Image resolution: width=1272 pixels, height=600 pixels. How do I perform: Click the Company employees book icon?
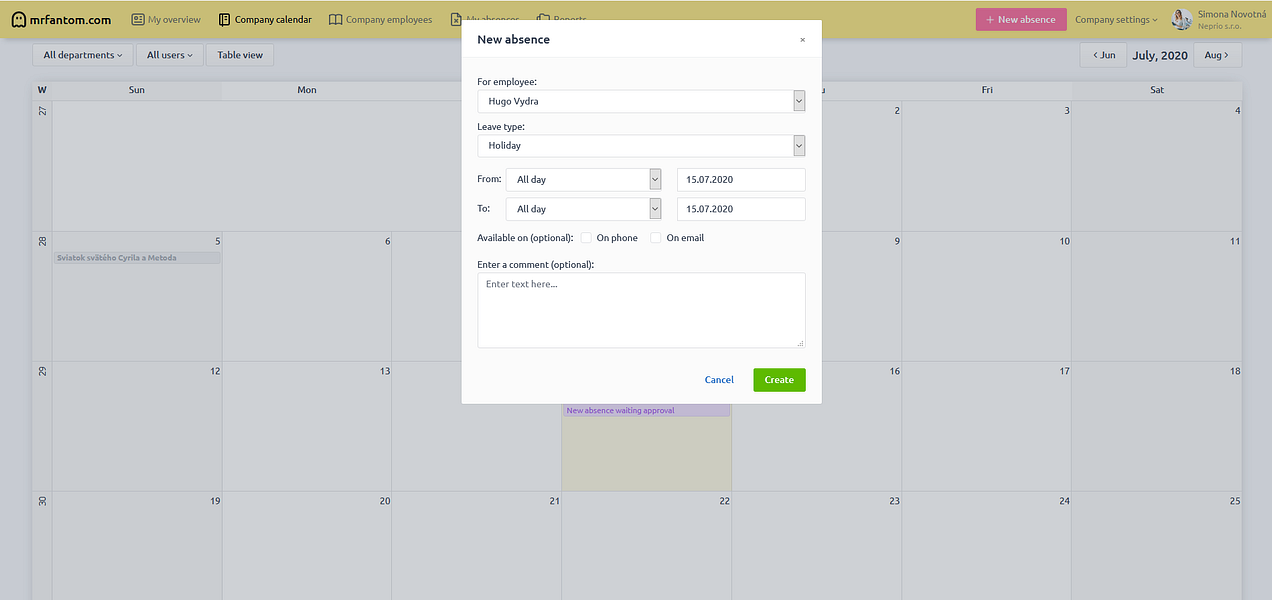pos(335,19)
